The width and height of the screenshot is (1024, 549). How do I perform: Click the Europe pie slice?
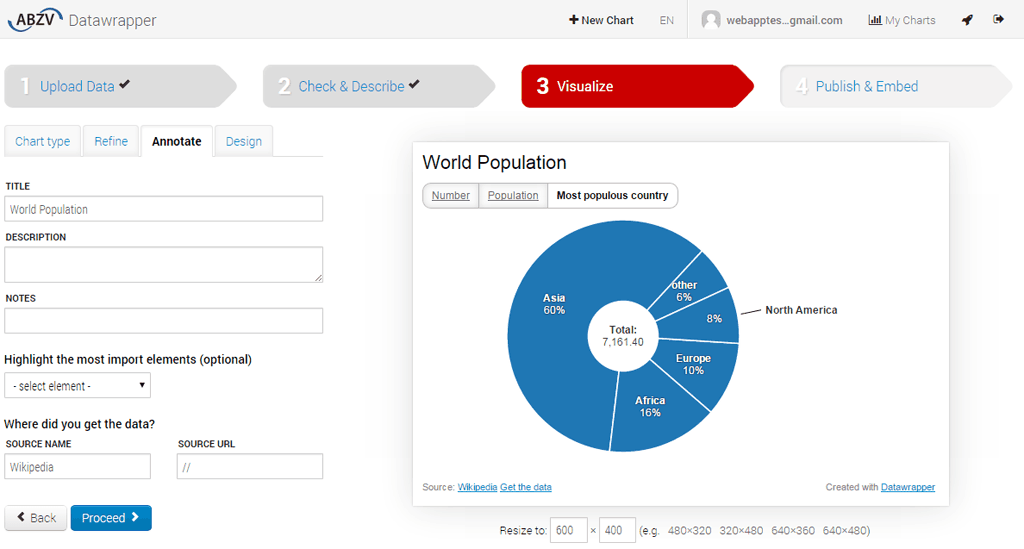[693, 364]
